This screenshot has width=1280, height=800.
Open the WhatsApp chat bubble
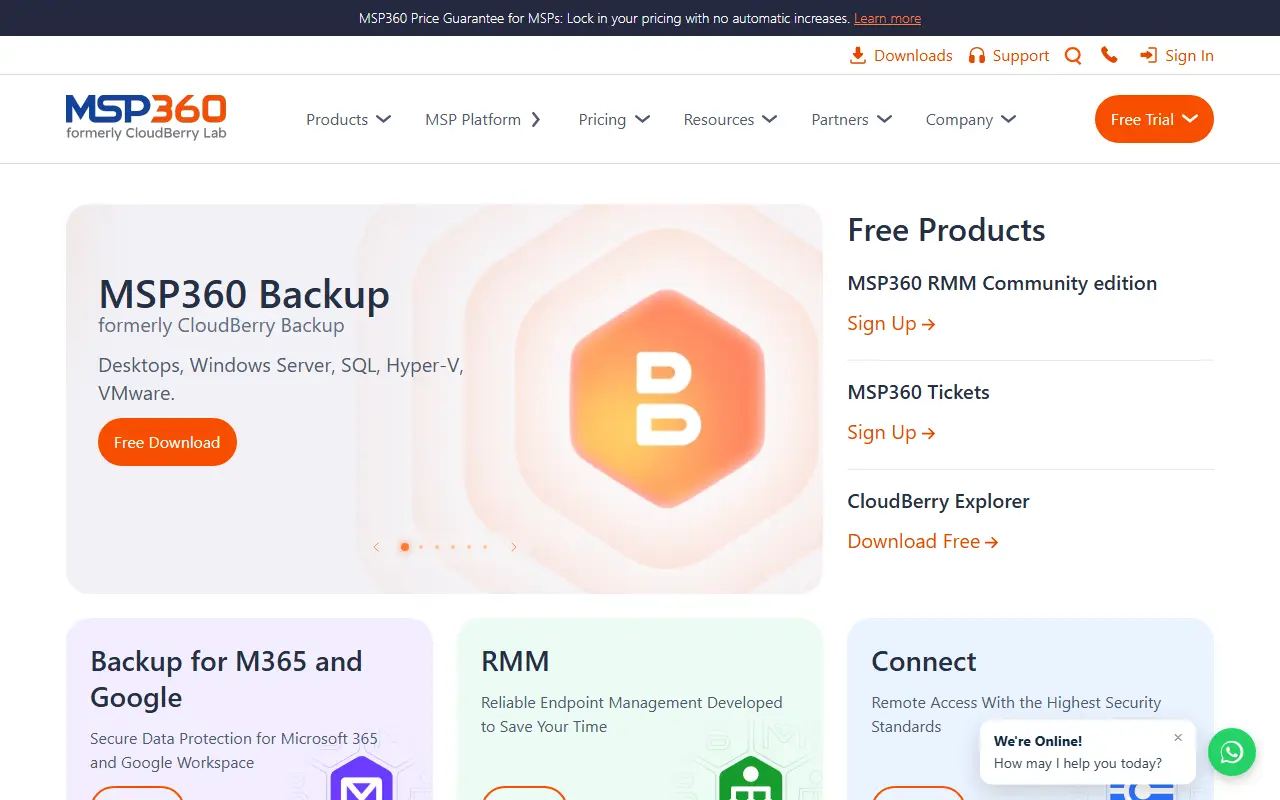click(1231, 752)
